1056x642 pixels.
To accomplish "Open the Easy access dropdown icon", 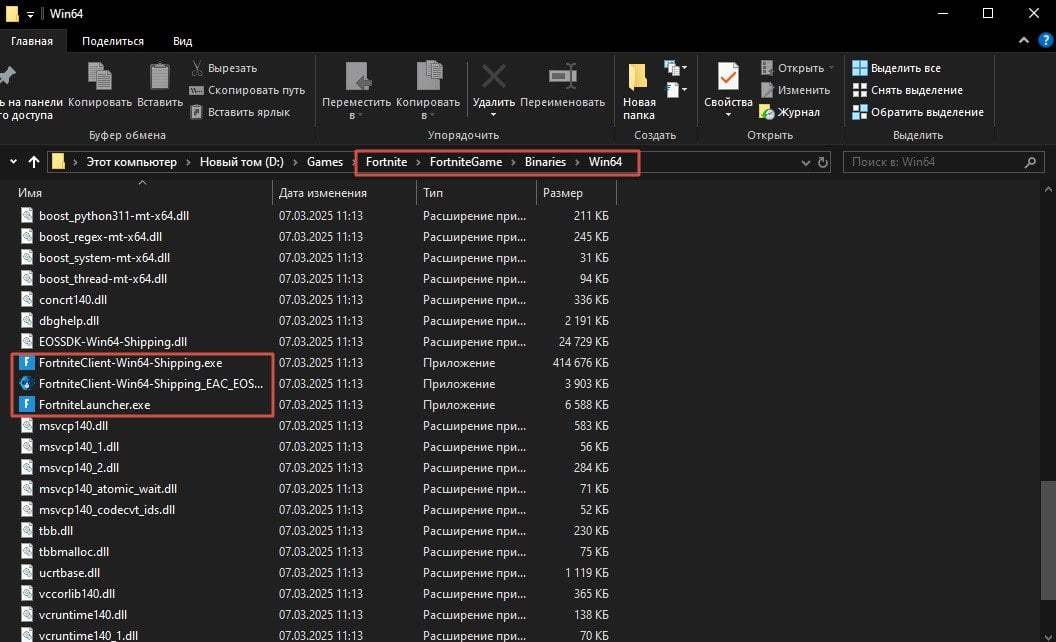I will pos(675,90).
